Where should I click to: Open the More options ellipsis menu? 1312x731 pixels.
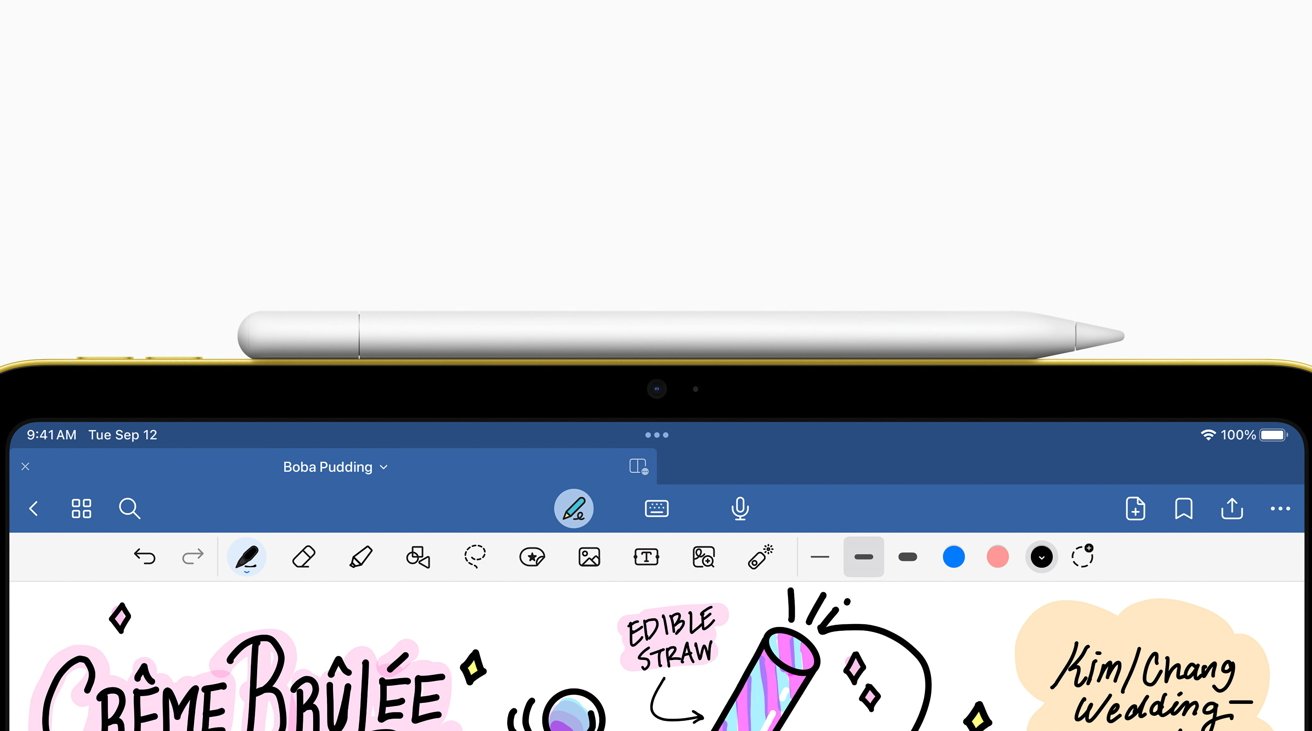pyautogui.click(x=1280, y=508)
